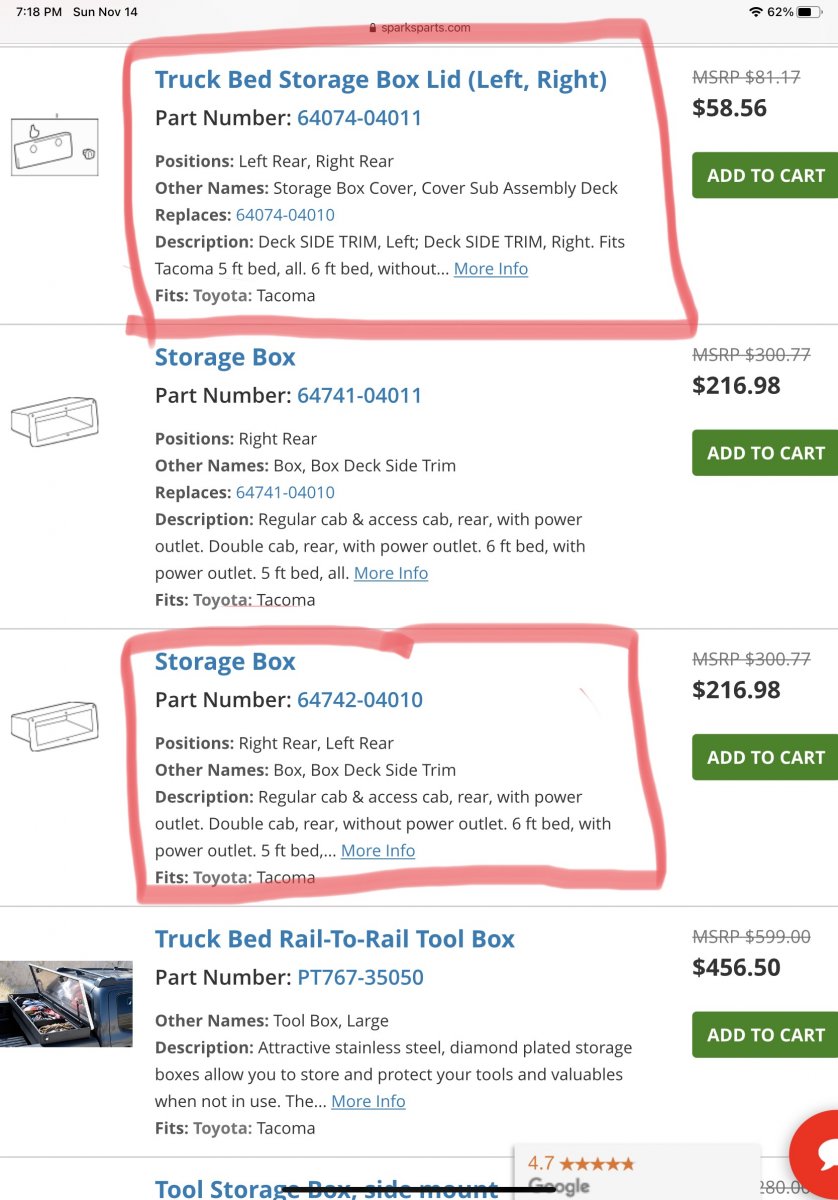Expand More Info for Rail-To-Rail Tool Box
This screenshot has height=1200, width=838.
coord(368,1101)
